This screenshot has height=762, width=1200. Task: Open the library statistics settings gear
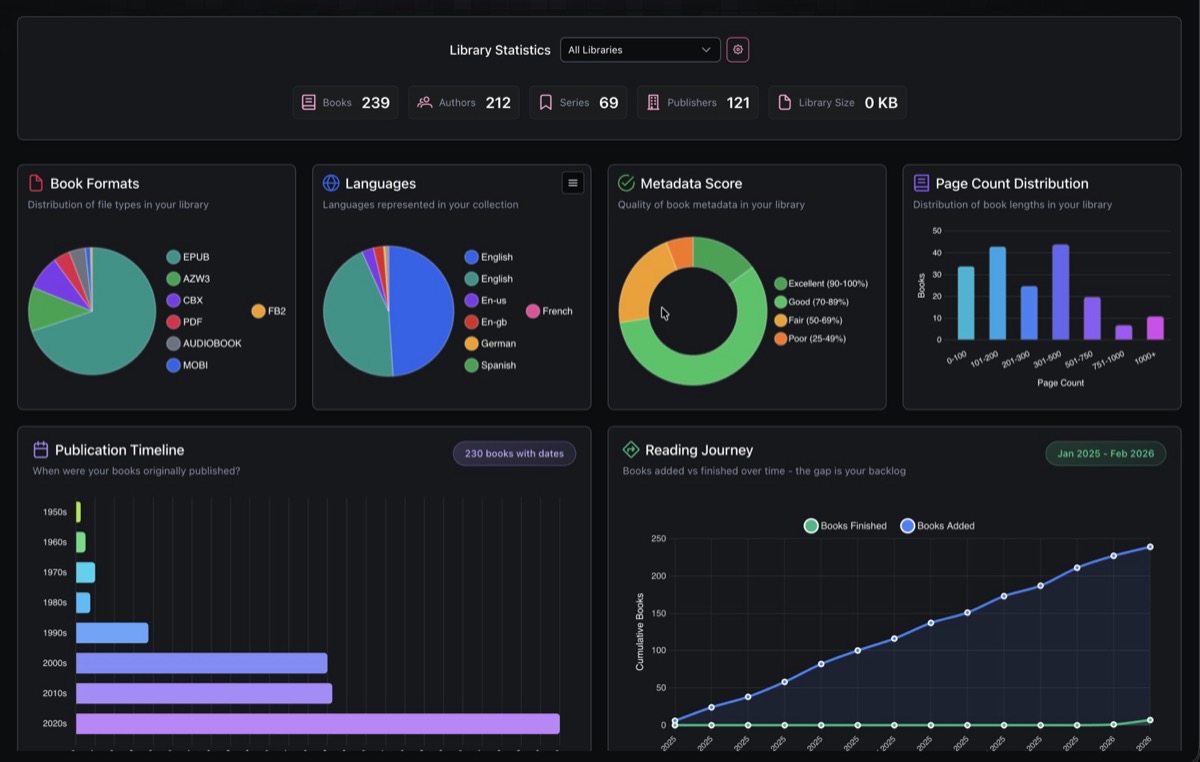738,50
